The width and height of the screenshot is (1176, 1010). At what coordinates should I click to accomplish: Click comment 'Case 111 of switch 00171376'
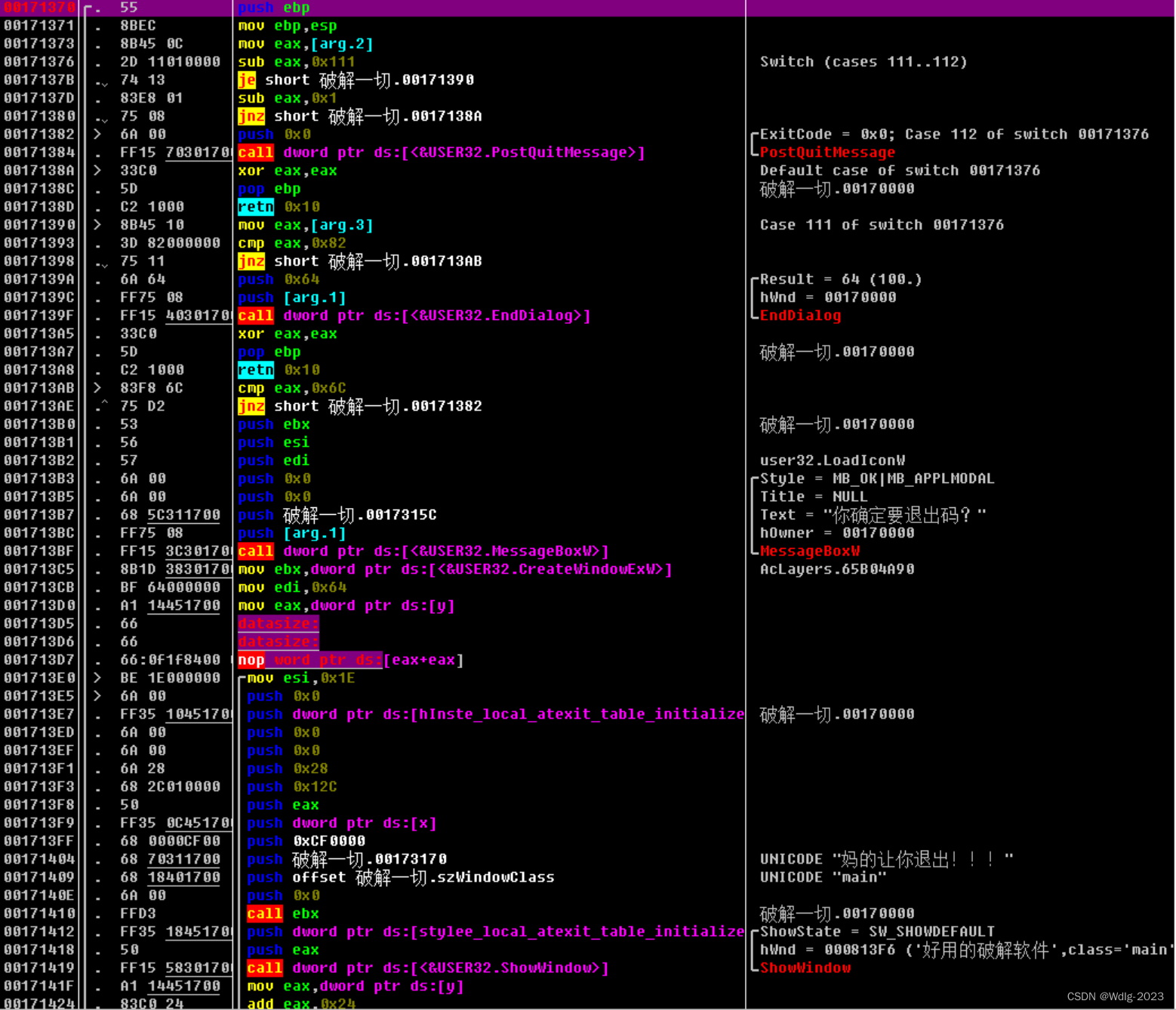click(882, 225)
